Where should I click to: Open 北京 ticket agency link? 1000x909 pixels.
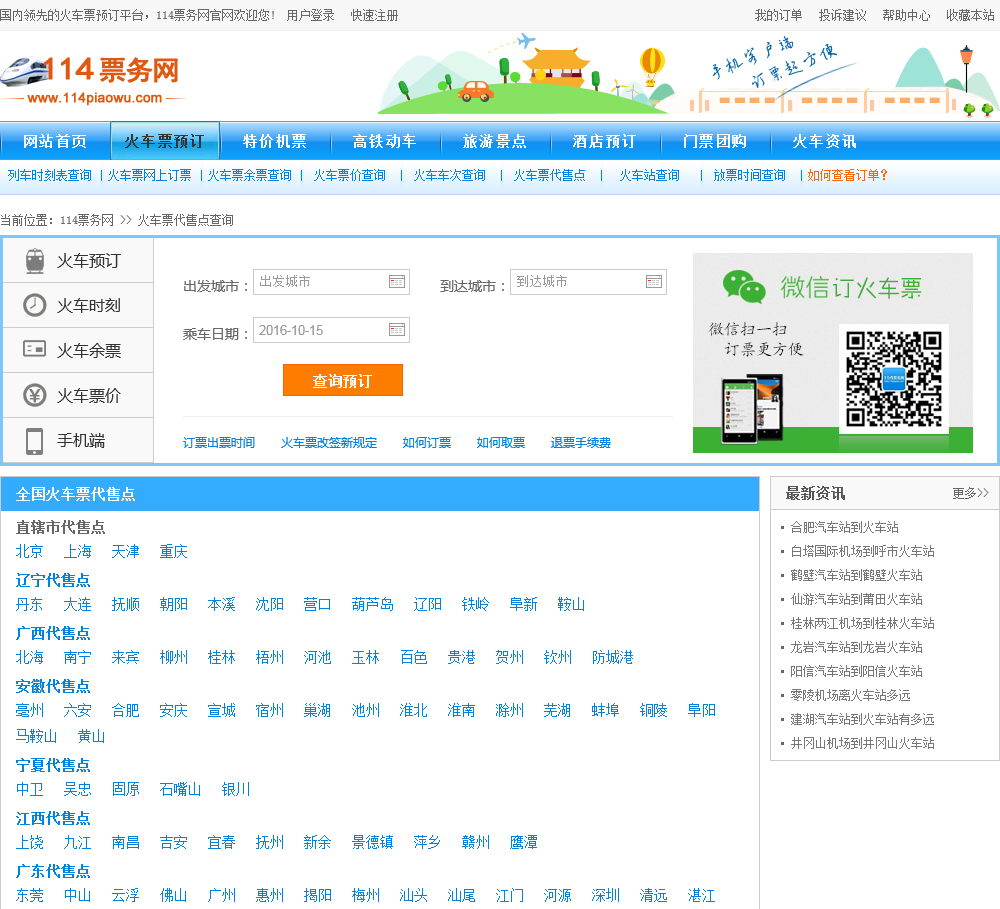point(29,551)
